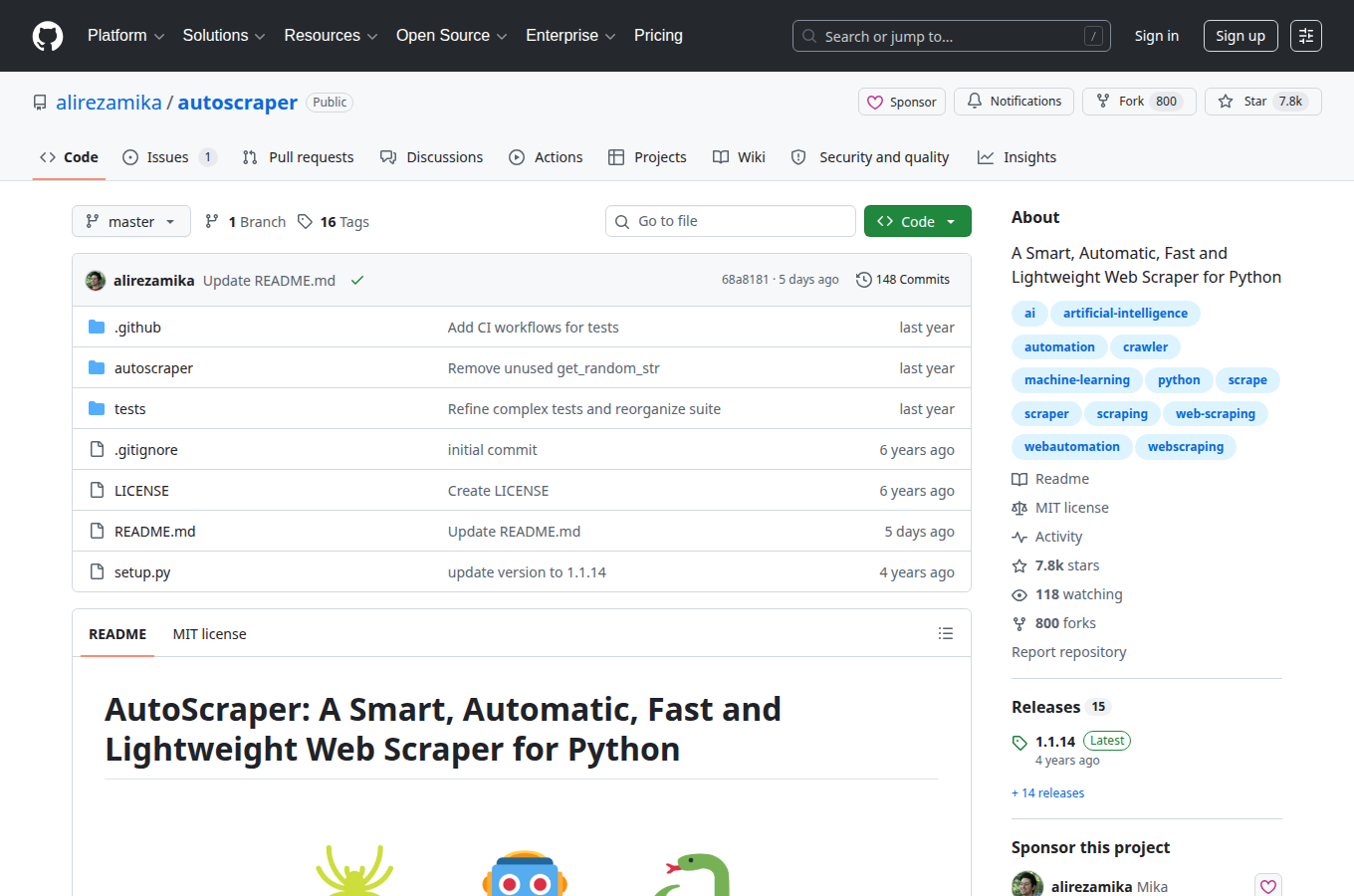Click the Sign in link

pos(1157,36)
